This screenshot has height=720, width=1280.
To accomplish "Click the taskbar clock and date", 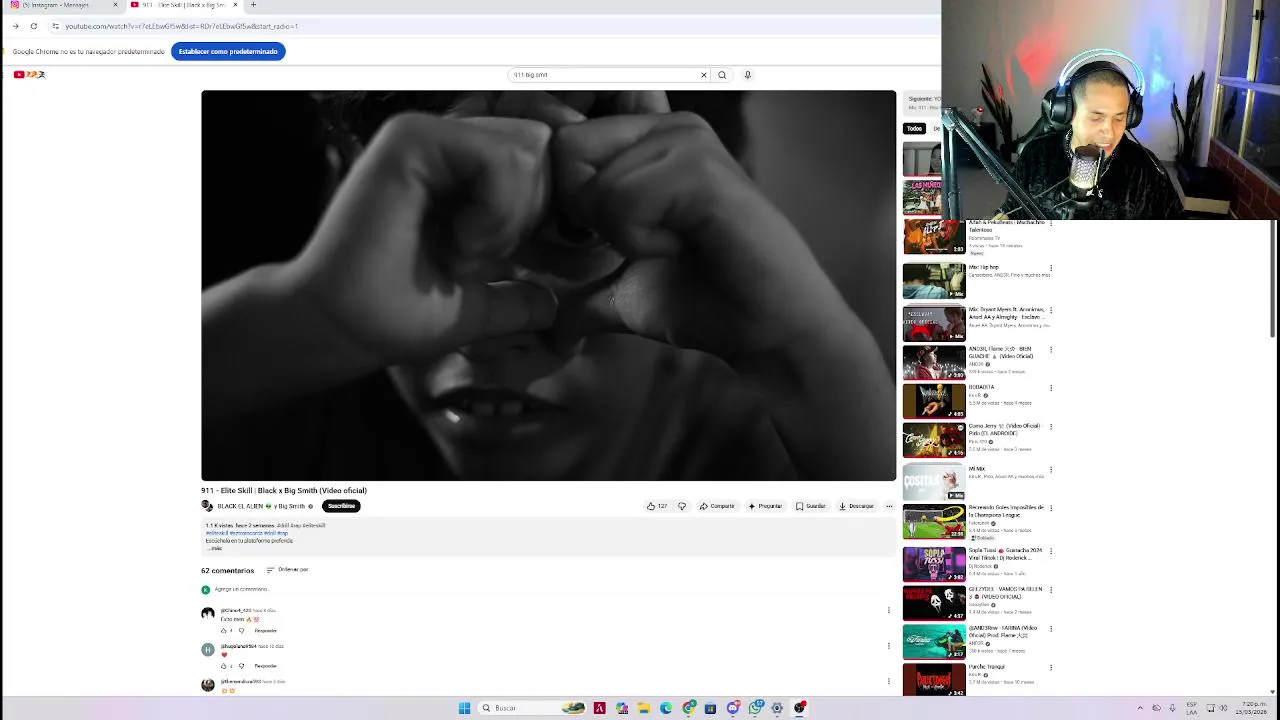I will [1250, 708].
